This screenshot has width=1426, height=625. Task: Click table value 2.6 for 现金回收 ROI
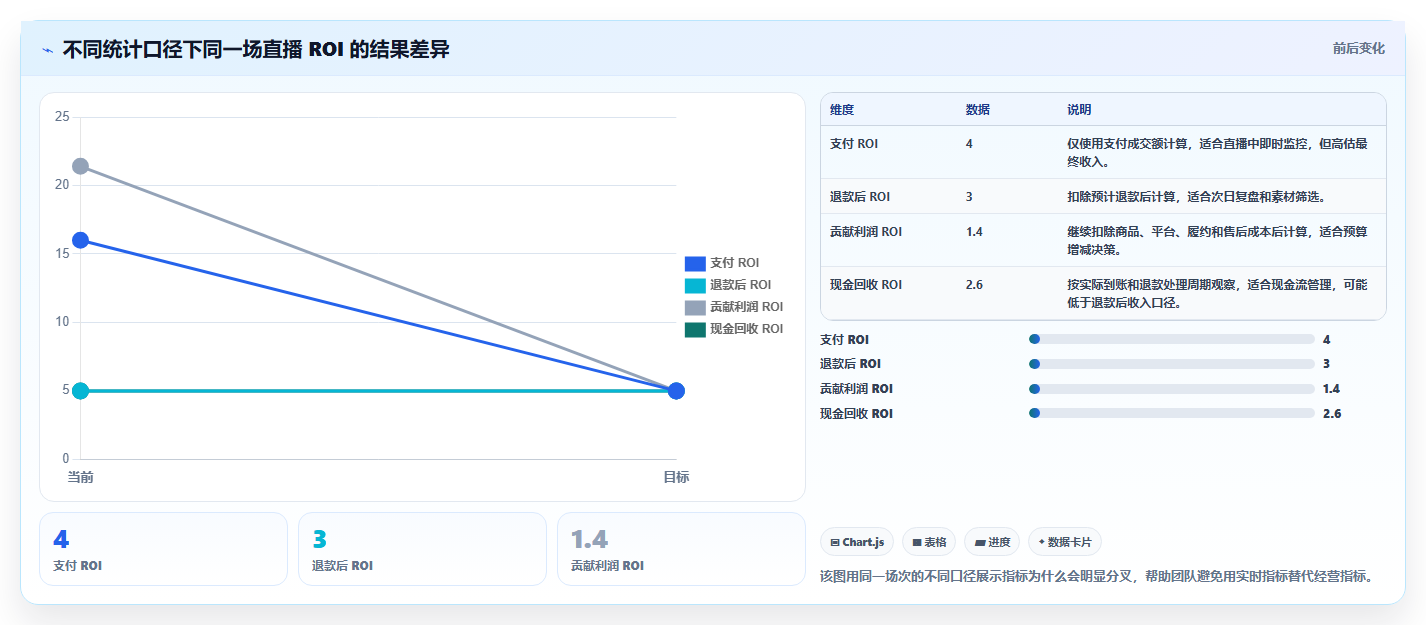pyautogui.click(x=974, y=285)
